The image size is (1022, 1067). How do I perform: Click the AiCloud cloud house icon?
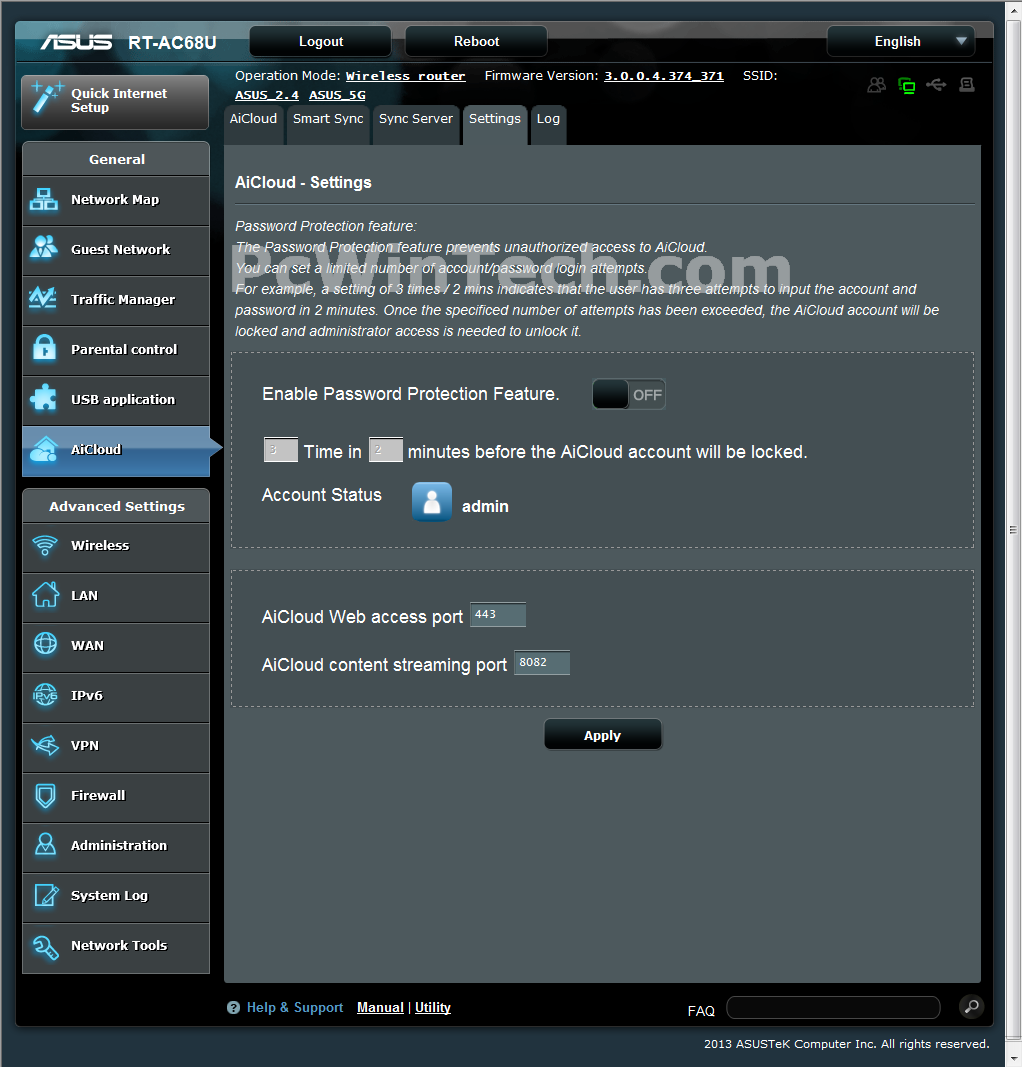[x=44, y=449]
